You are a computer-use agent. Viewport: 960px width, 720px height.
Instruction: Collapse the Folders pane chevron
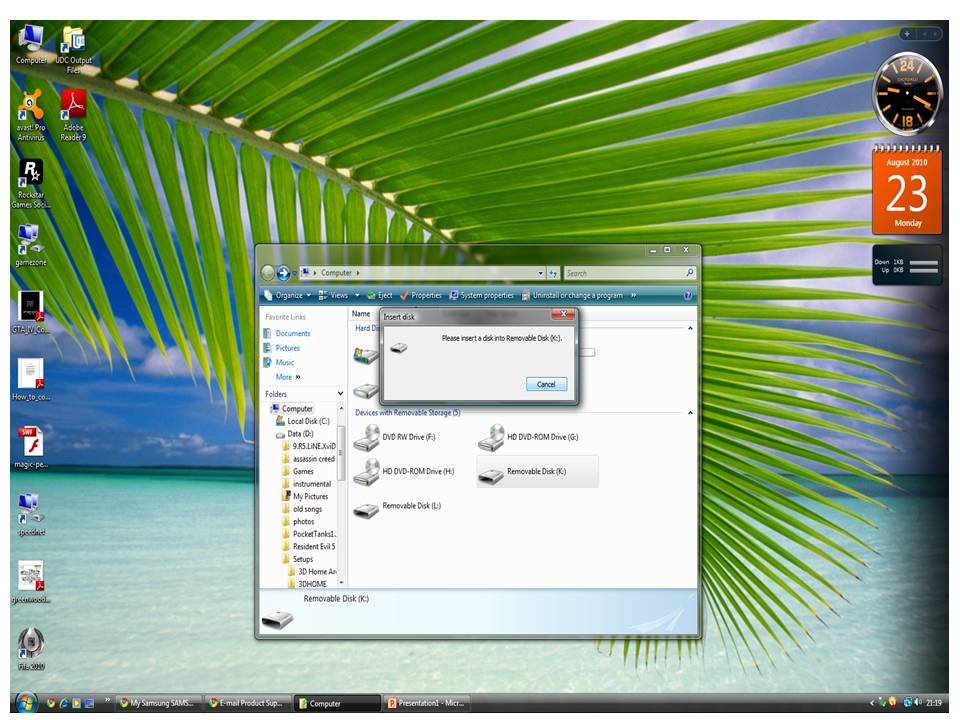tap(341, 394)
